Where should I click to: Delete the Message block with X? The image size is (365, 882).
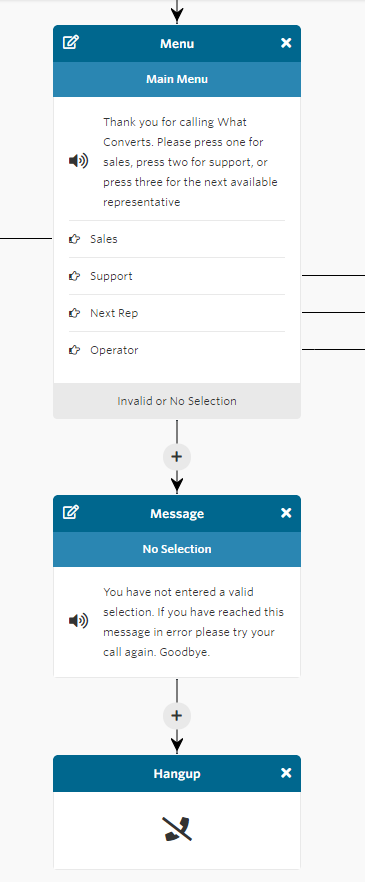point(286,512)
